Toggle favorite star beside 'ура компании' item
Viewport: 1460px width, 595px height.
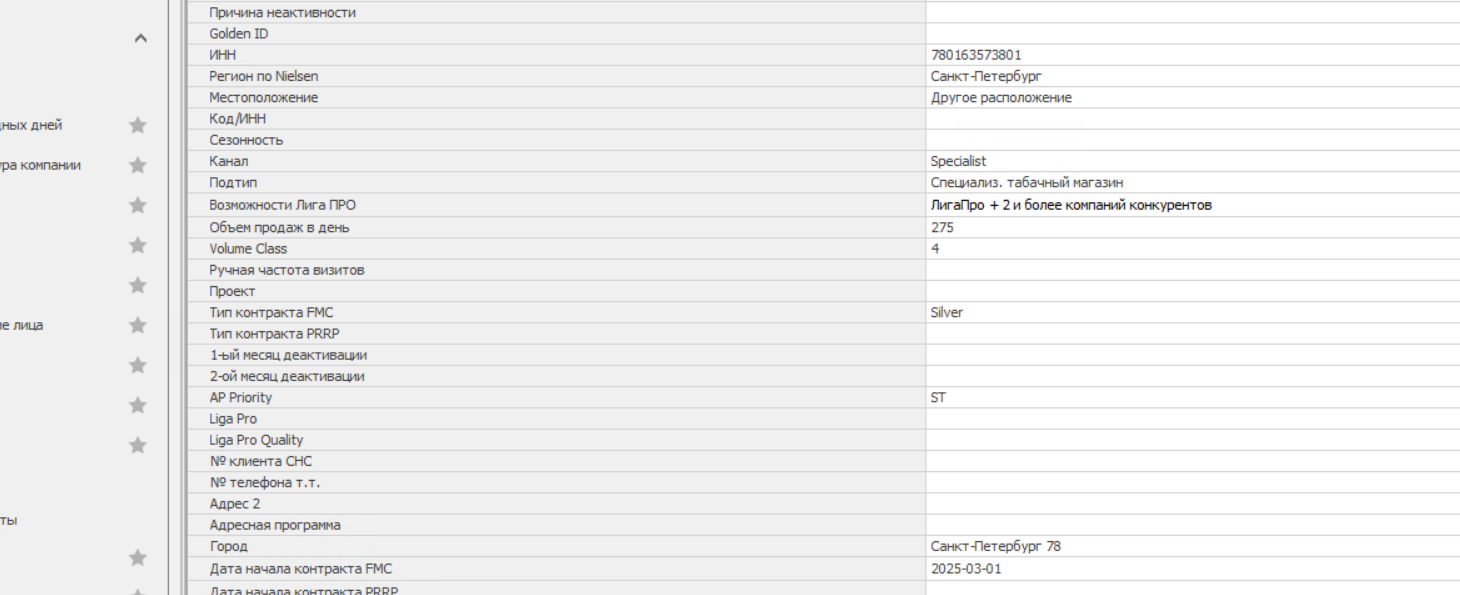(x=138, y=165)
